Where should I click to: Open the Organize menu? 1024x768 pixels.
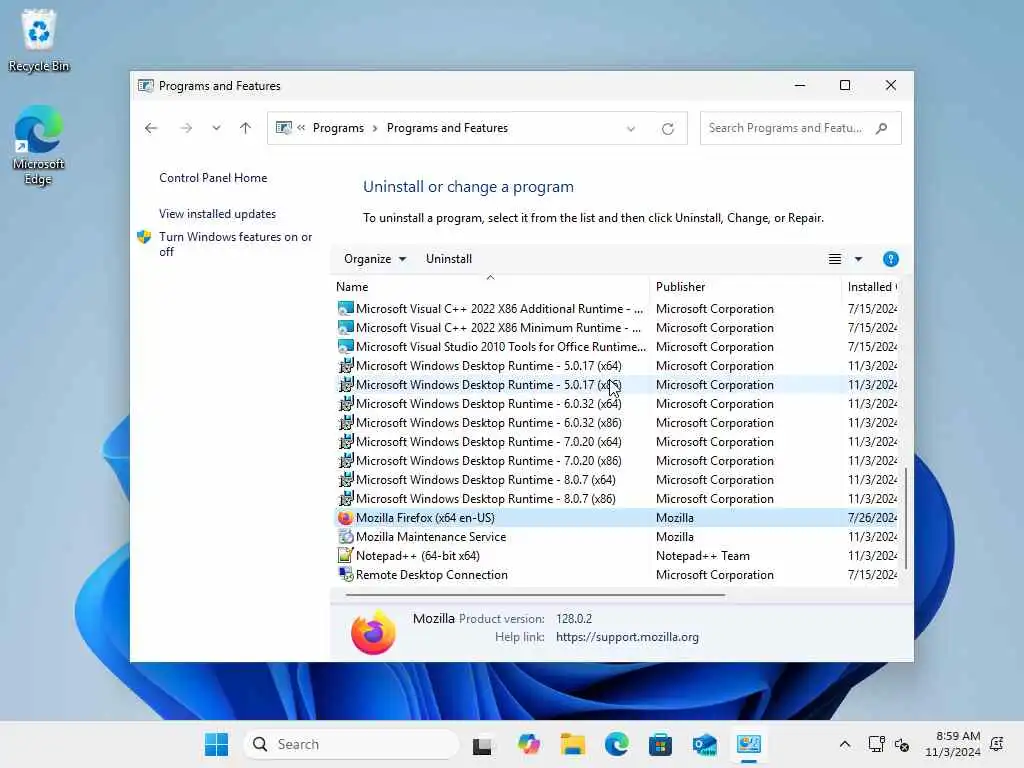375,259
